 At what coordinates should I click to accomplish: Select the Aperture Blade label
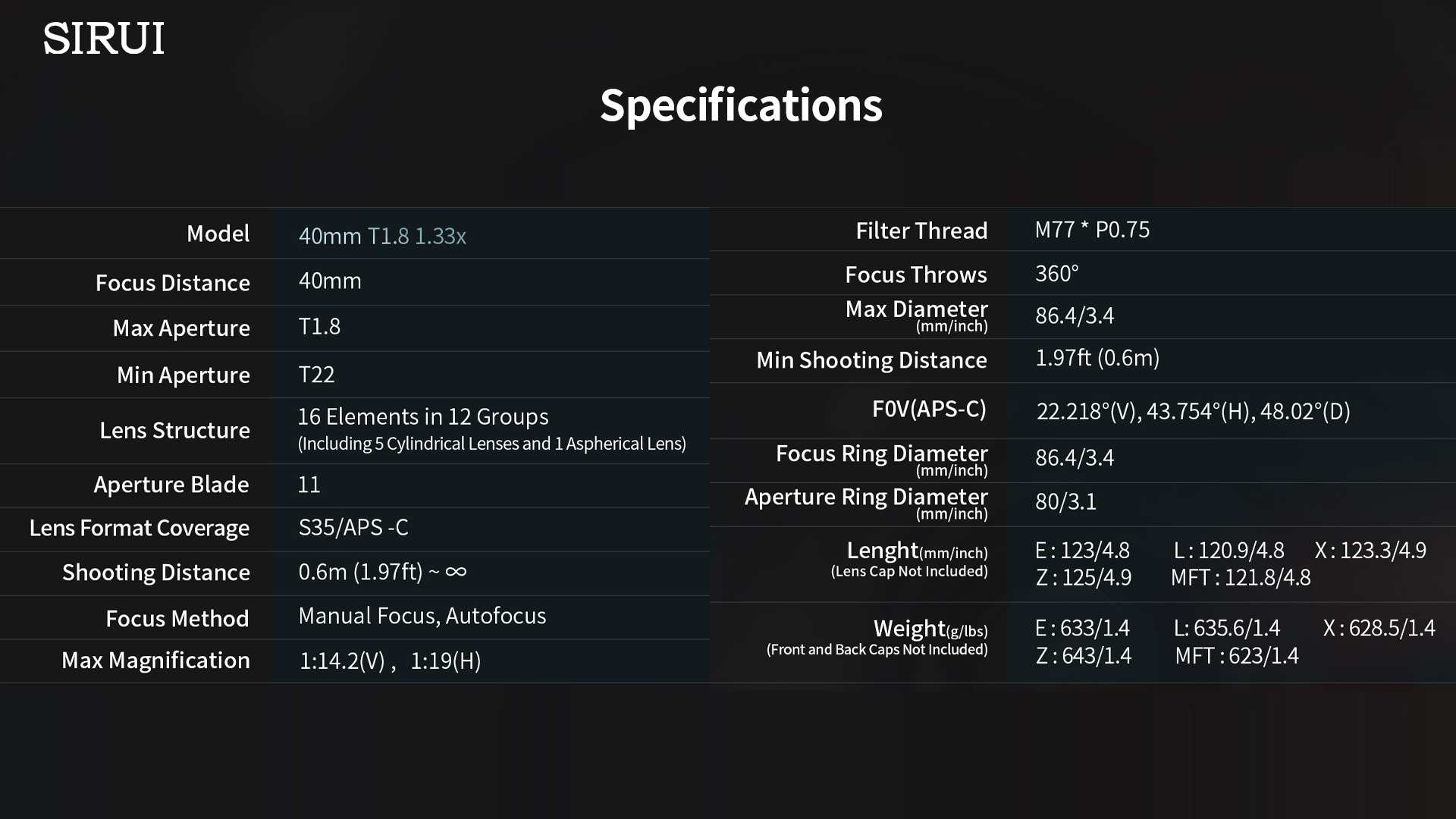pos(171,485)
